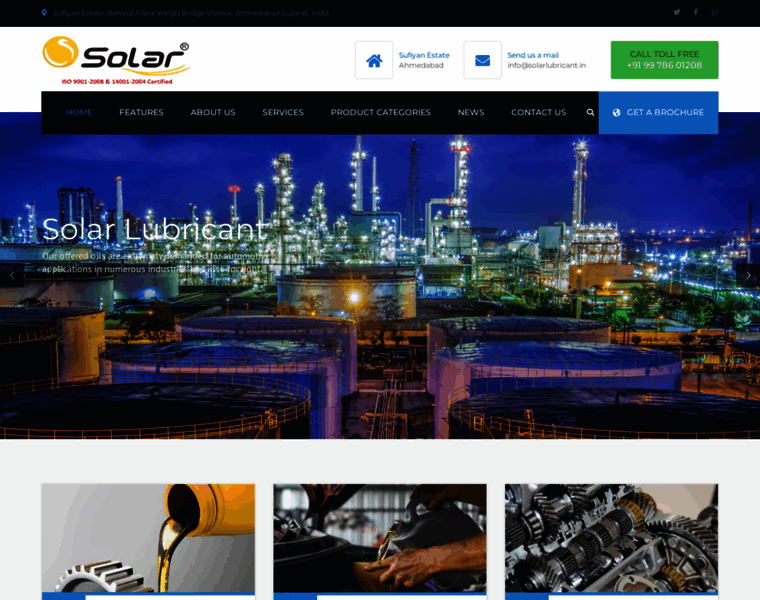
Task: Click the Send us a mail link
Action: (x=533, y=55)
